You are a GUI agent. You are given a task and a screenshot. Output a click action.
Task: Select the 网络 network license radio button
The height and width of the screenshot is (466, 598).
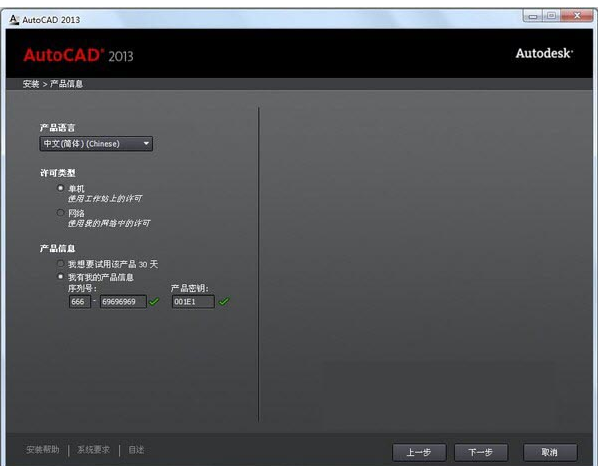[x=60, y=212]
